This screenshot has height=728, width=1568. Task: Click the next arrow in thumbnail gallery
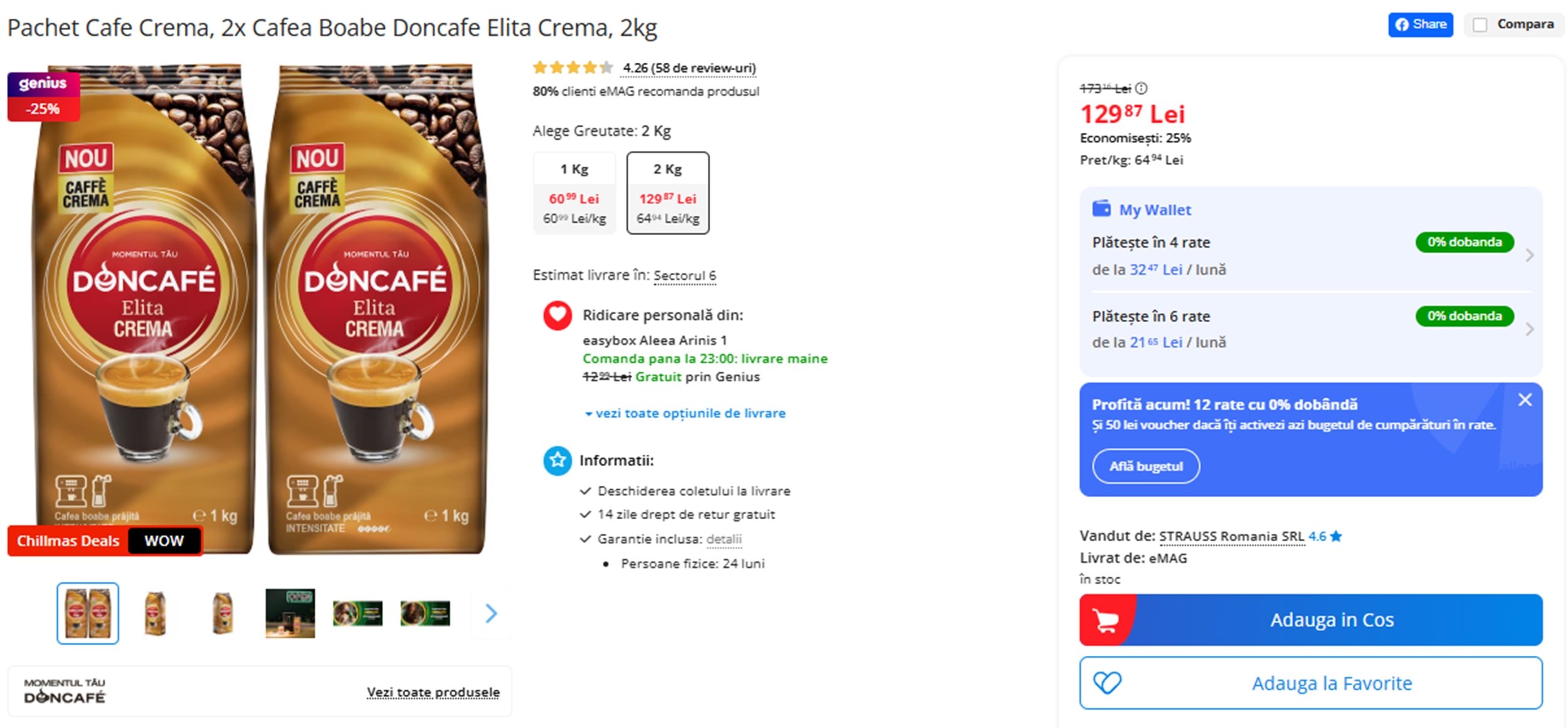[x=491, y=613]
